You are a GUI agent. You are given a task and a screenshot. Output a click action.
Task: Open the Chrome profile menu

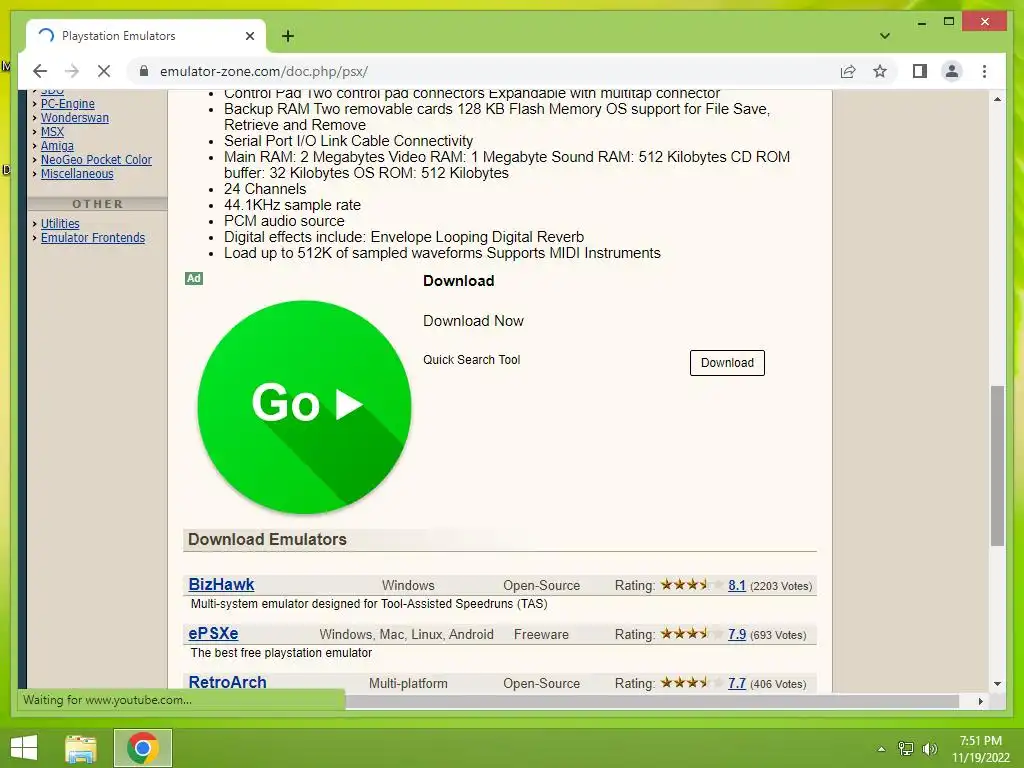(952, 71)
